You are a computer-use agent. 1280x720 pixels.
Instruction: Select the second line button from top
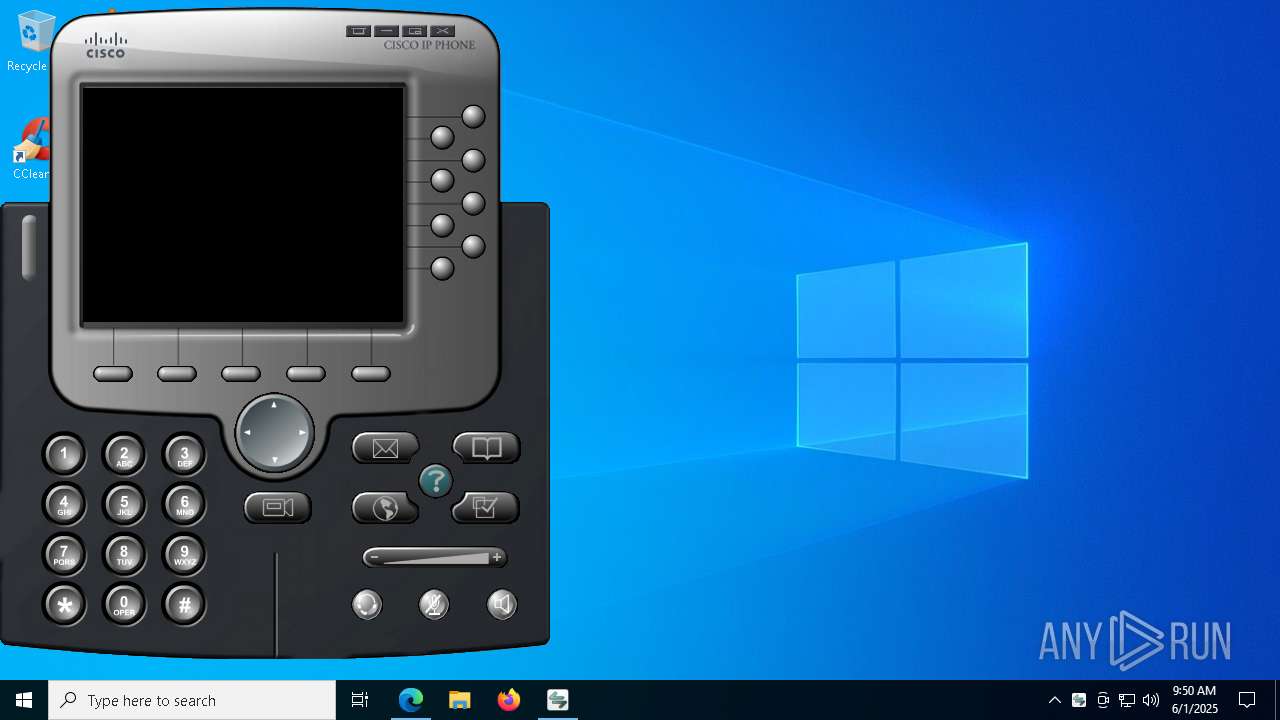point(442,137)
